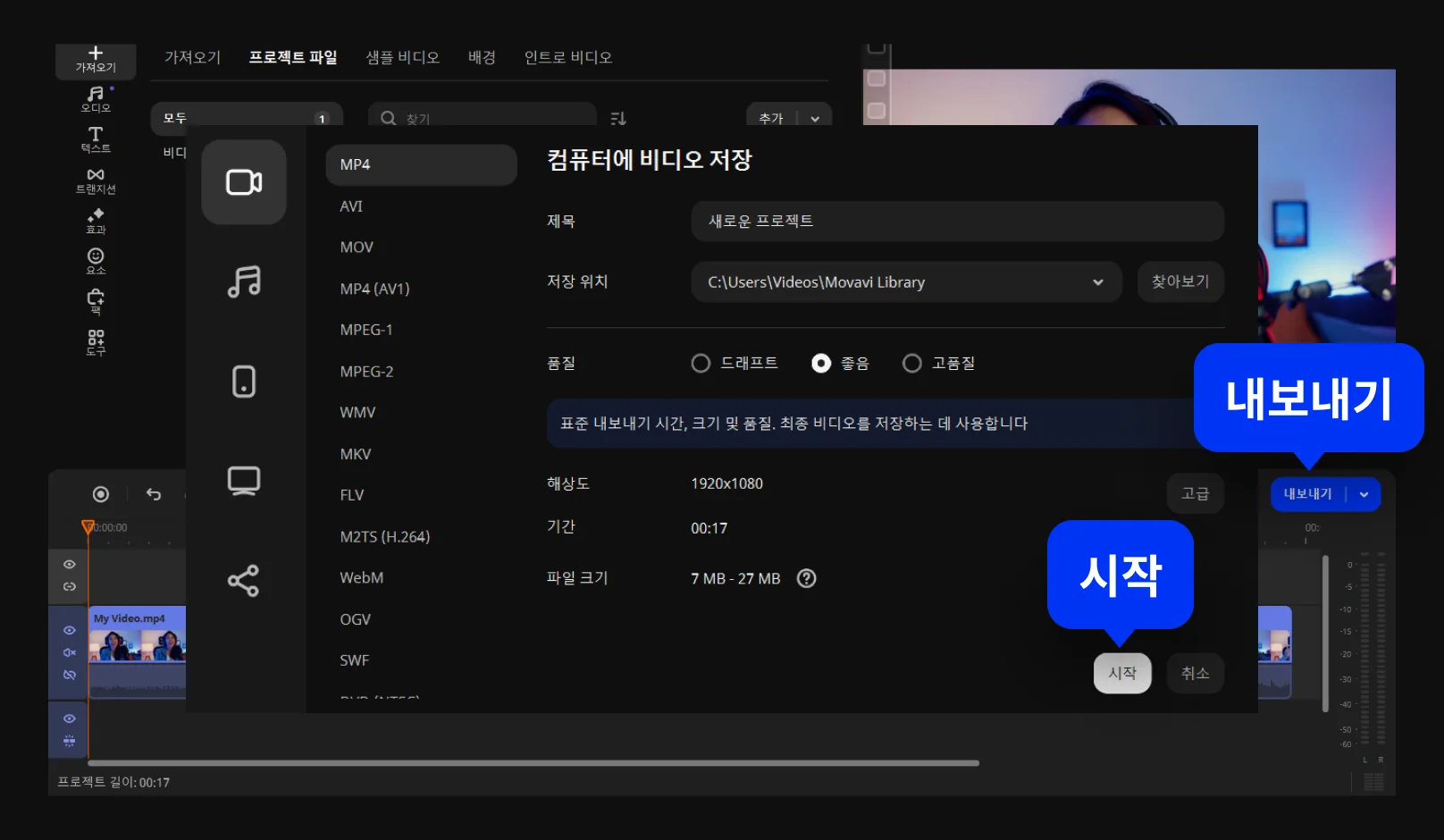This screenshot has height=840, width=1444.
Task: Open the 도구 tools panel
Action: click(x=96, y=342)
